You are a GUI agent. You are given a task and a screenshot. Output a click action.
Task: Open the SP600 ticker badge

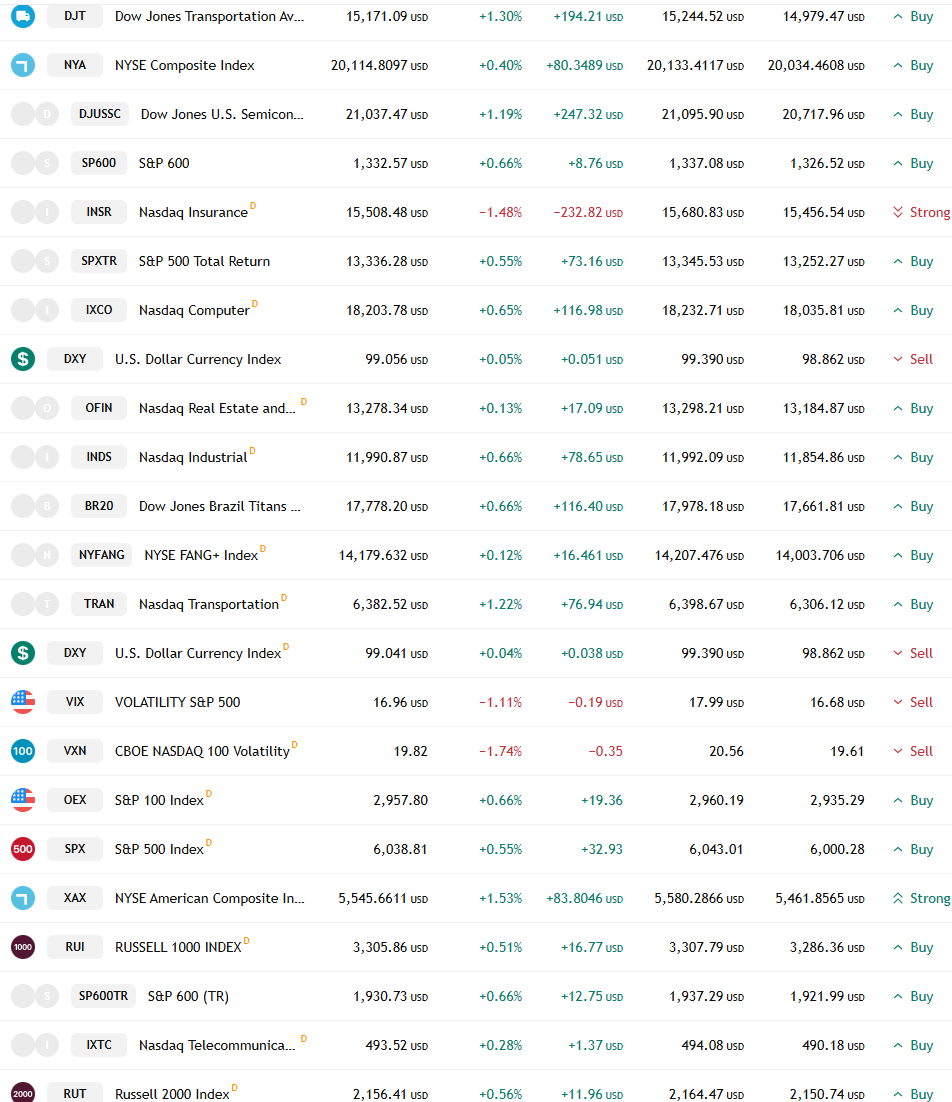click(99, 163)
